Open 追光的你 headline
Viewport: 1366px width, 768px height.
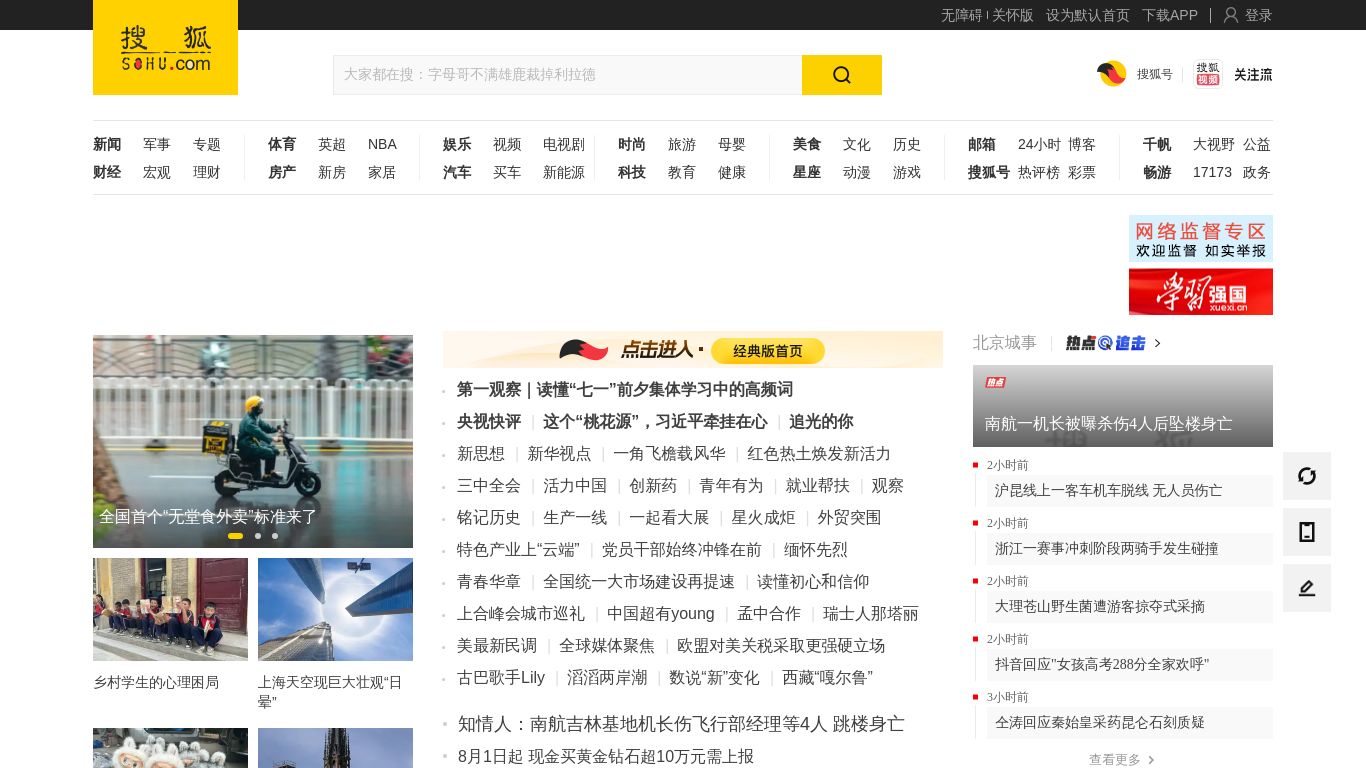pos(821,421)
